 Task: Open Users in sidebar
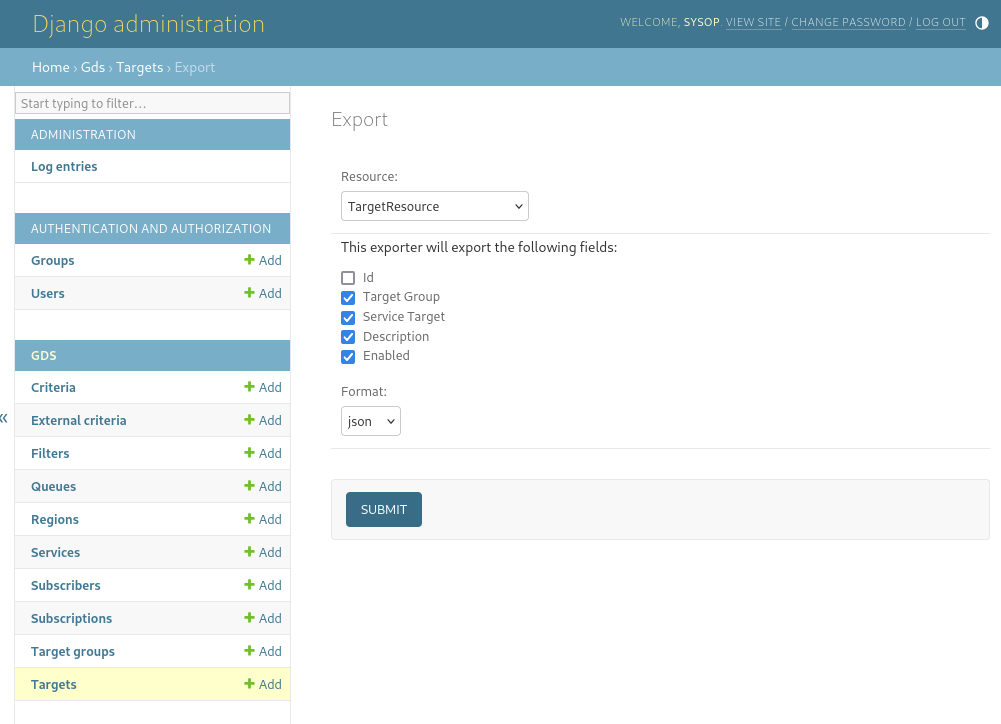point(48,293)
